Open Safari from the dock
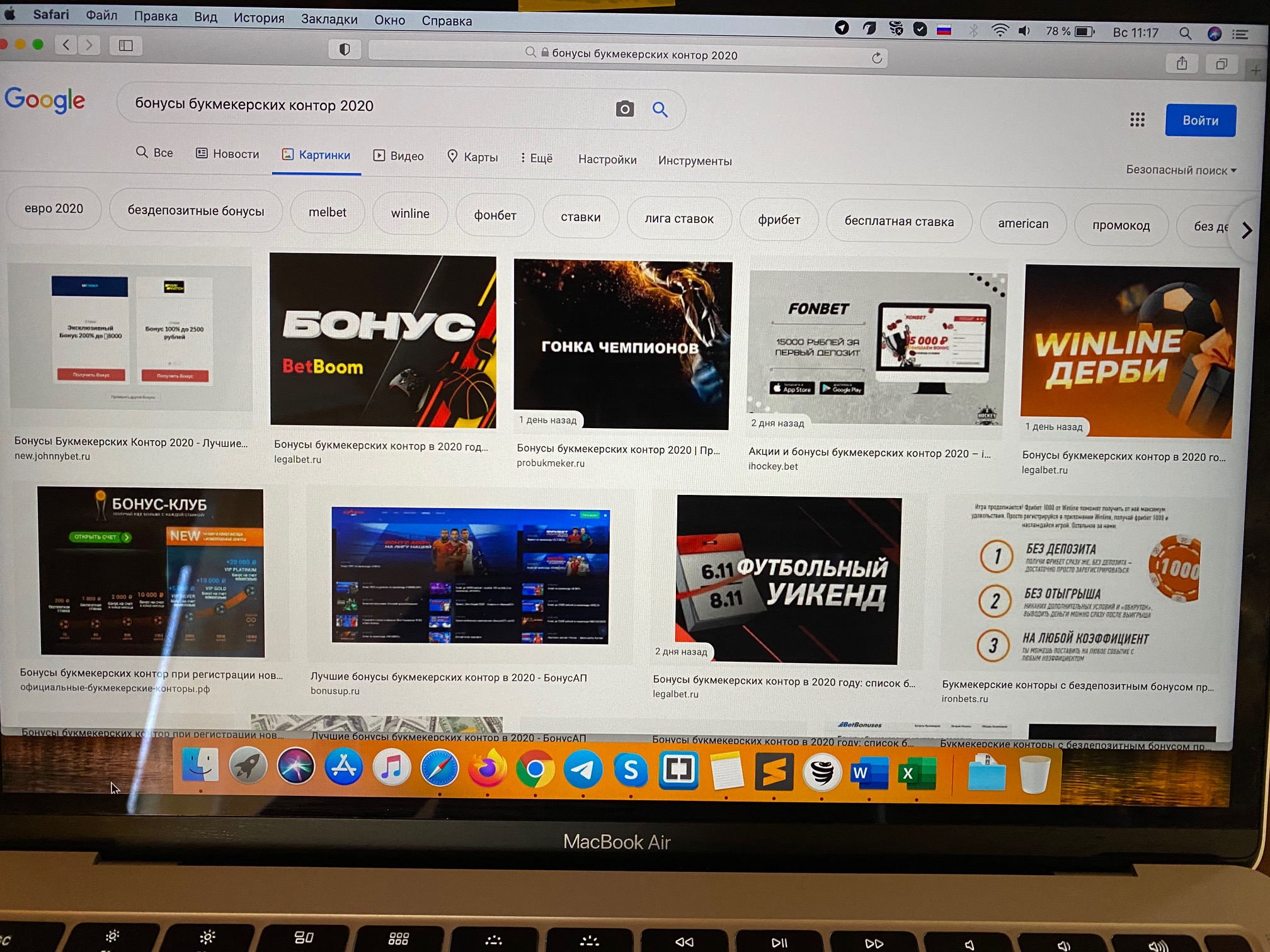This screenshot has height=952, width=1270. coord(439,768)
